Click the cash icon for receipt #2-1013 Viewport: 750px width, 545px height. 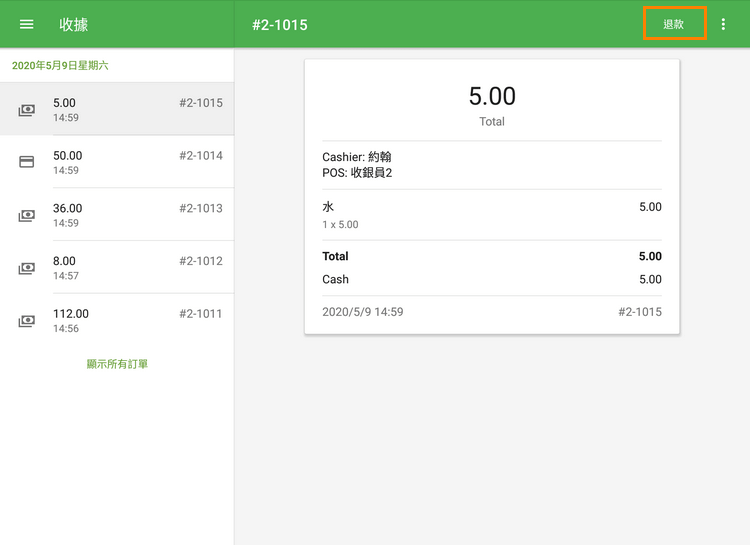(27, 215)
